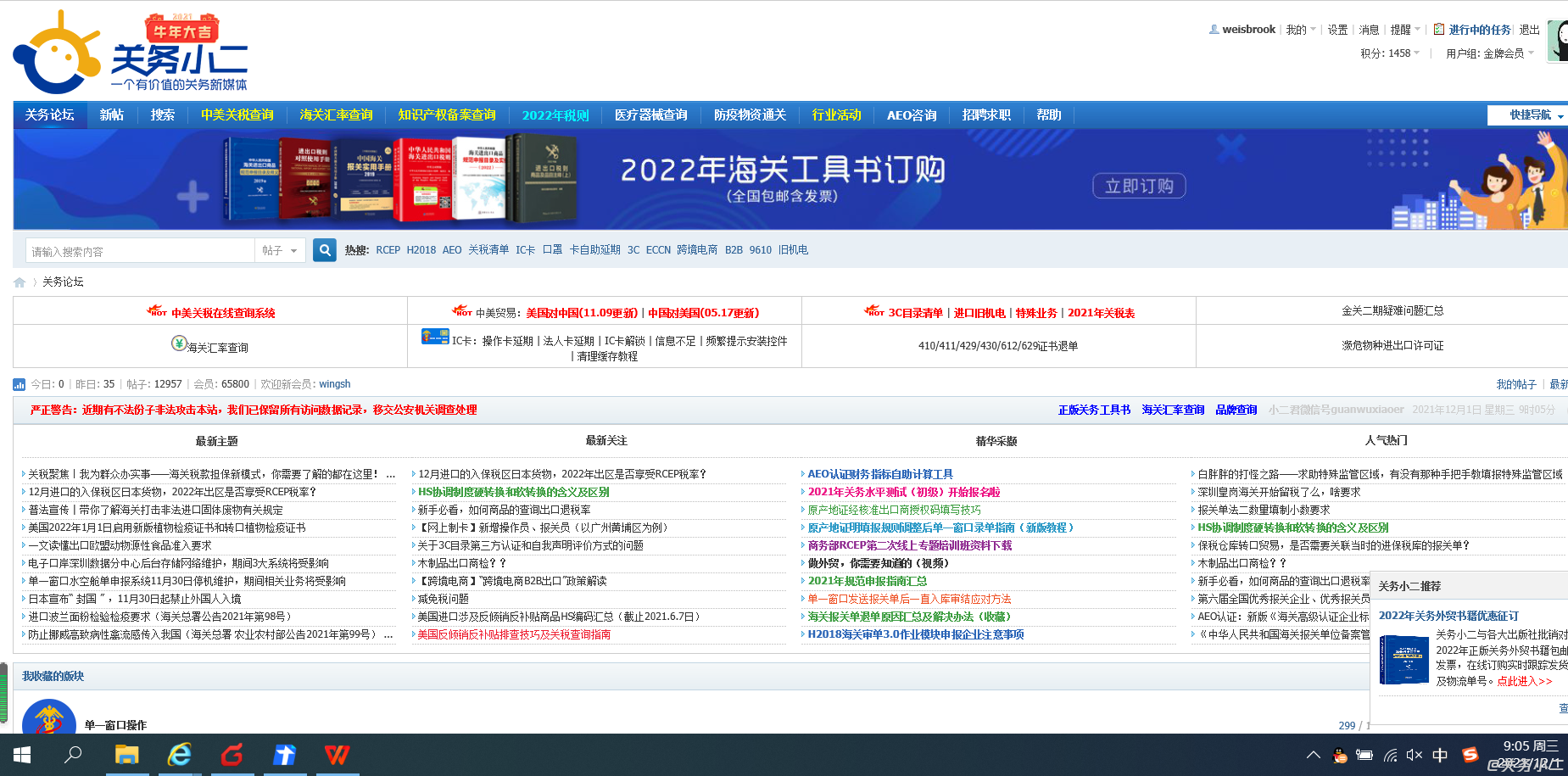Expand the 提醒 notifications dropdown

point(1405,30)
